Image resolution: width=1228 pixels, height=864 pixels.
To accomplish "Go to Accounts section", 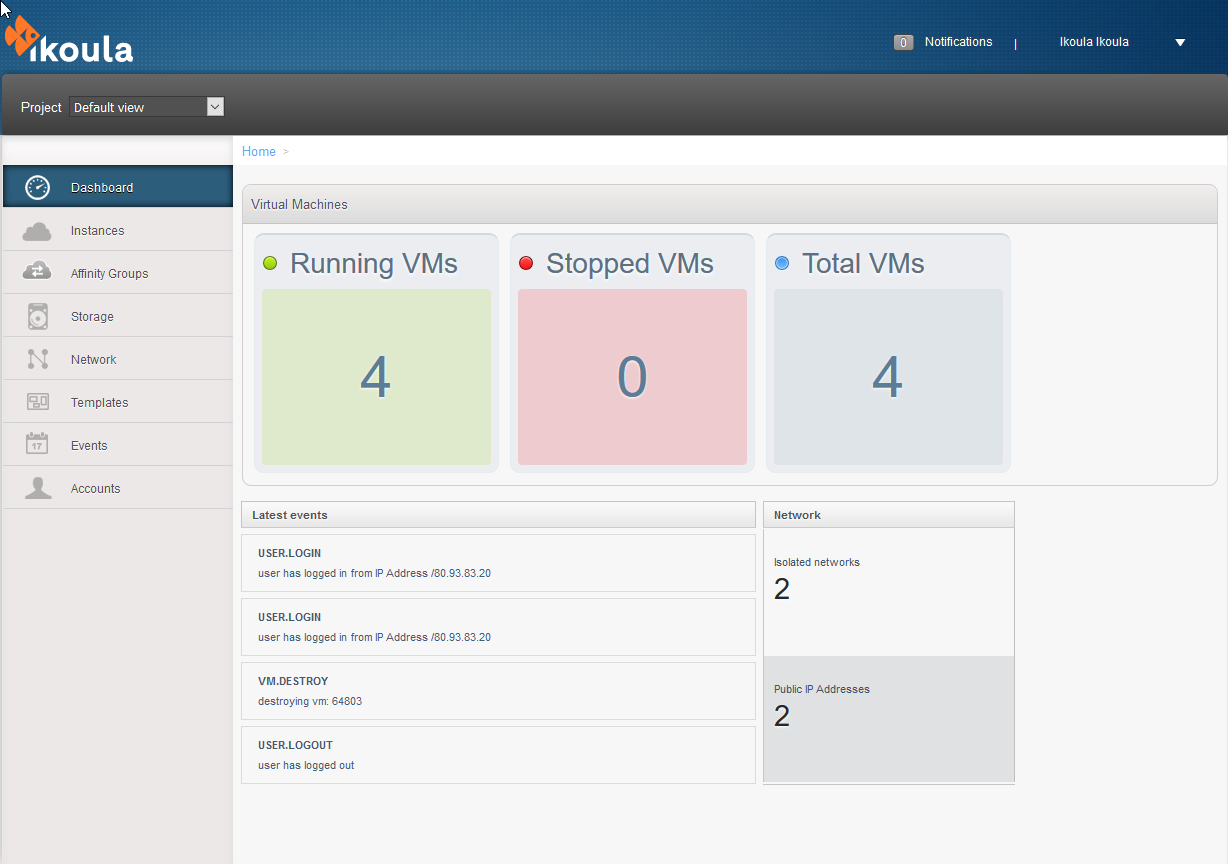I will (118, 488).
